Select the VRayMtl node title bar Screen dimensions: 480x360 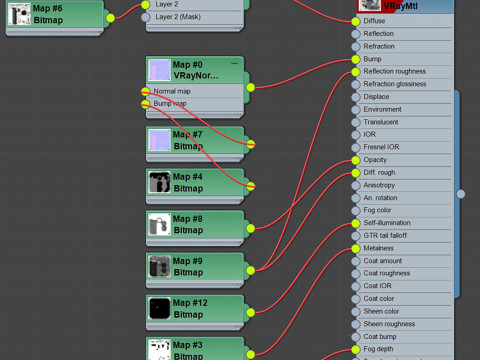(405, 6)
